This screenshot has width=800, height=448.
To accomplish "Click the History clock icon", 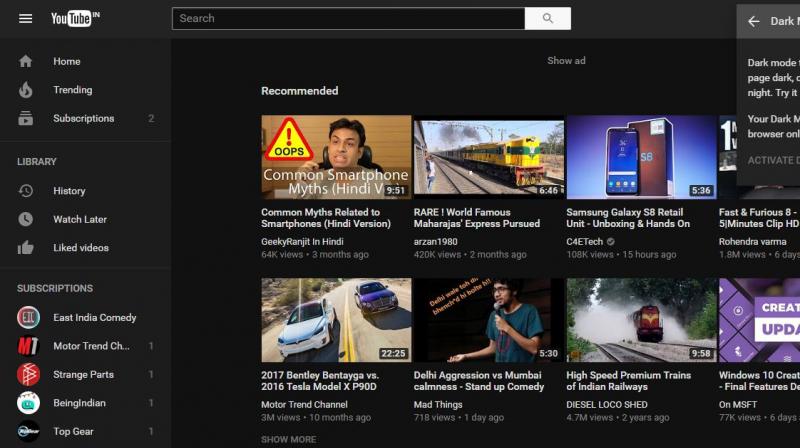I will coord(26,191).
